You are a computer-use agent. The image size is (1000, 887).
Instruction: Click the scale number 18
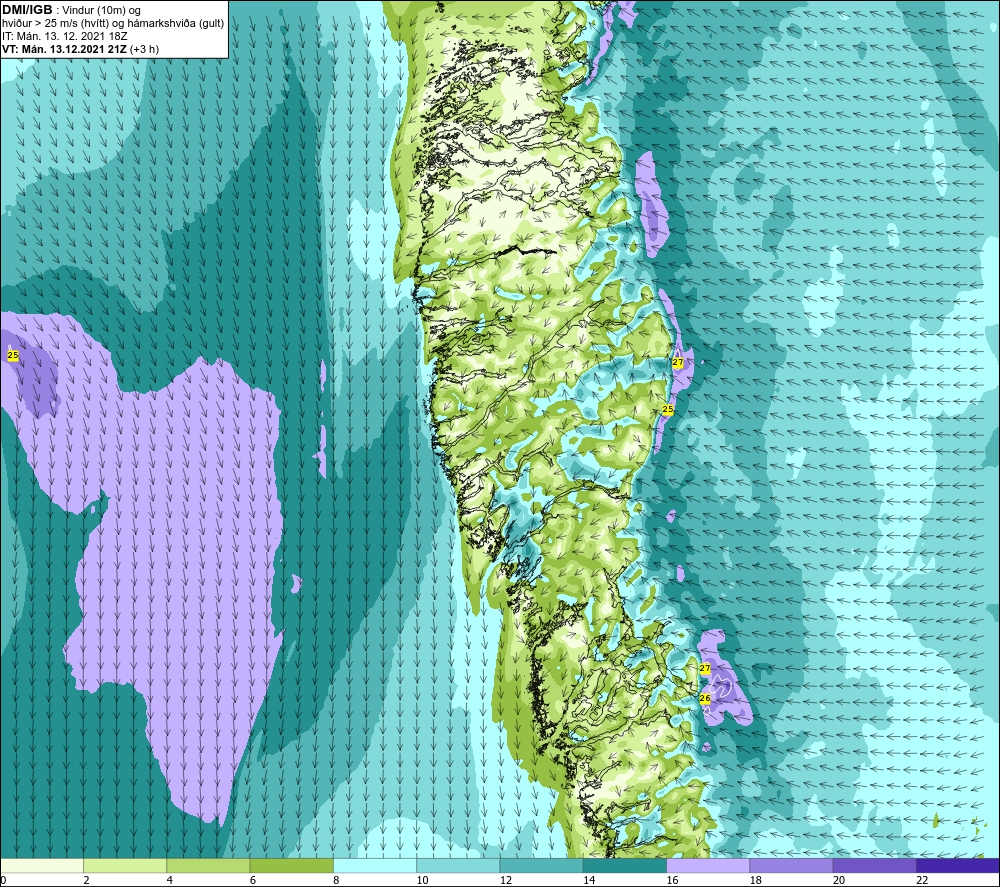[x=755, y=881]
